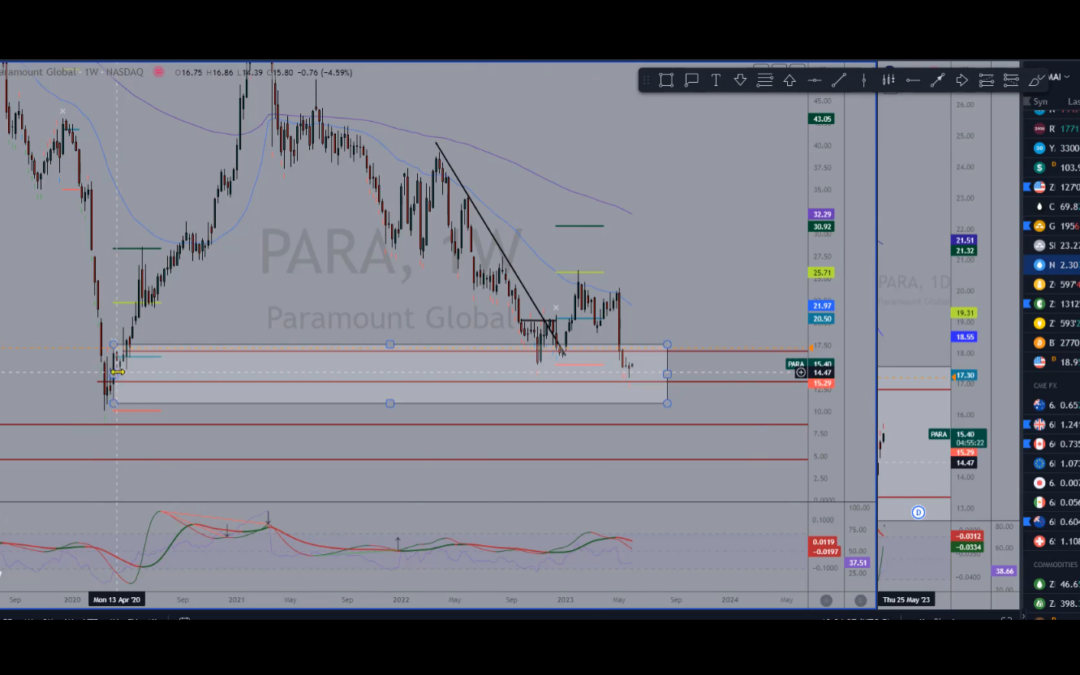
Task: Toggle flag on Z 1312 watchlist row
Action: click(1027, 304)
